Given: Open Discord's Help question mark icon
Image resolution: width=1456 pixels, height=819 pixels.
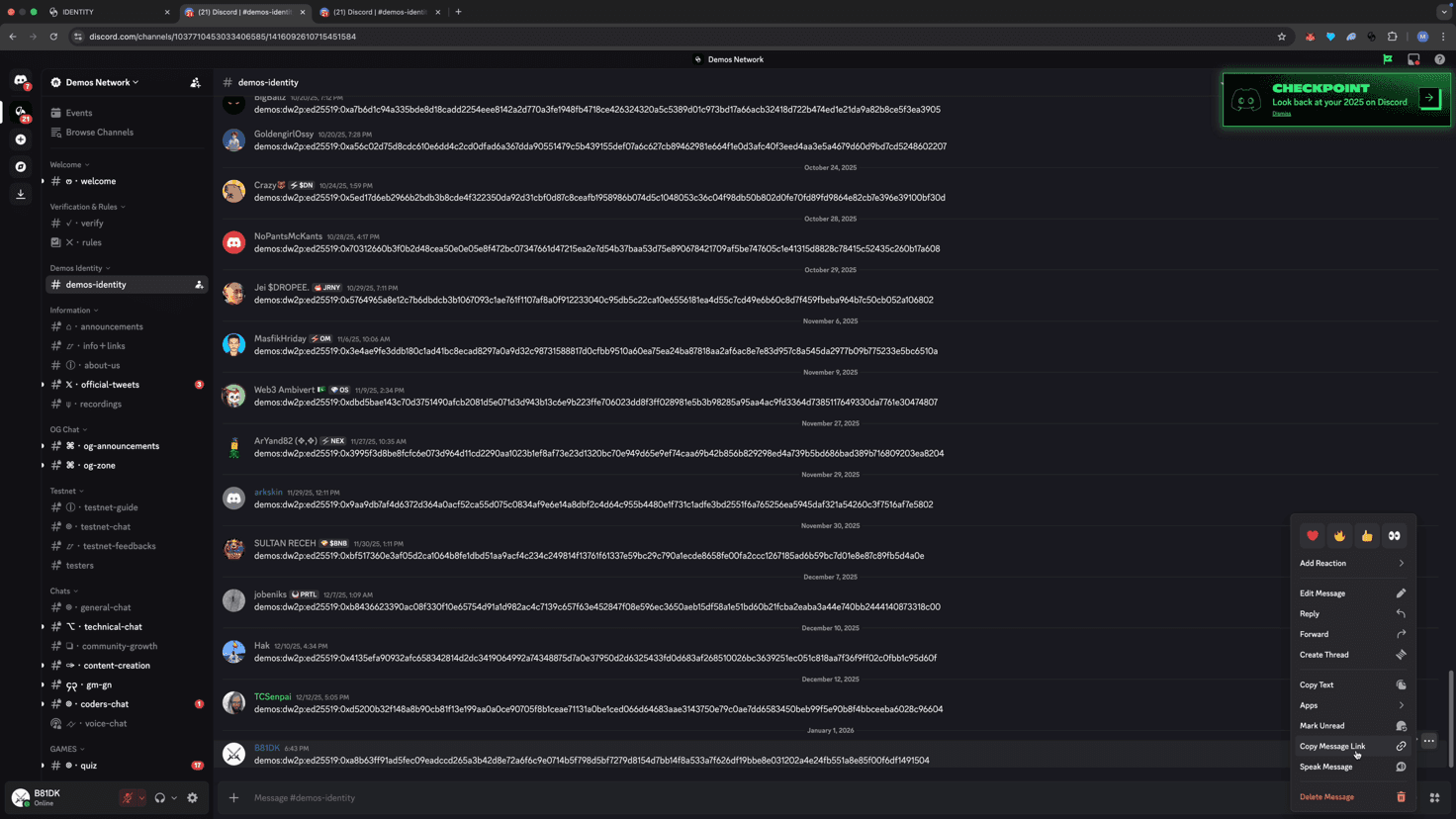Looking at the screenshot, I should coord(1440,59).
